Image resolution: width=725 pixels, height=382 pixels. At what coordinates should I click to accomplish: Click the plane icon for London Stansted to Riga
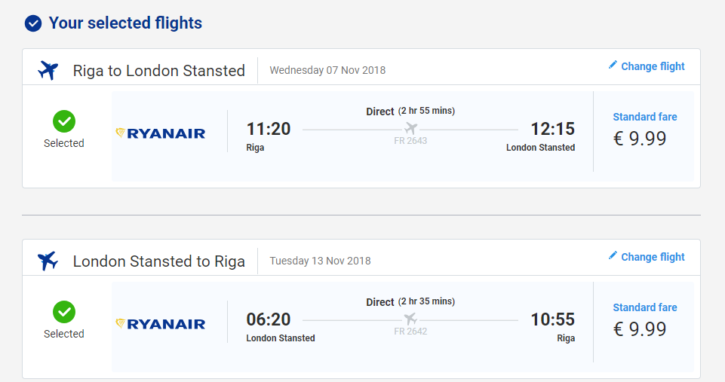click(x=48, y=261)
